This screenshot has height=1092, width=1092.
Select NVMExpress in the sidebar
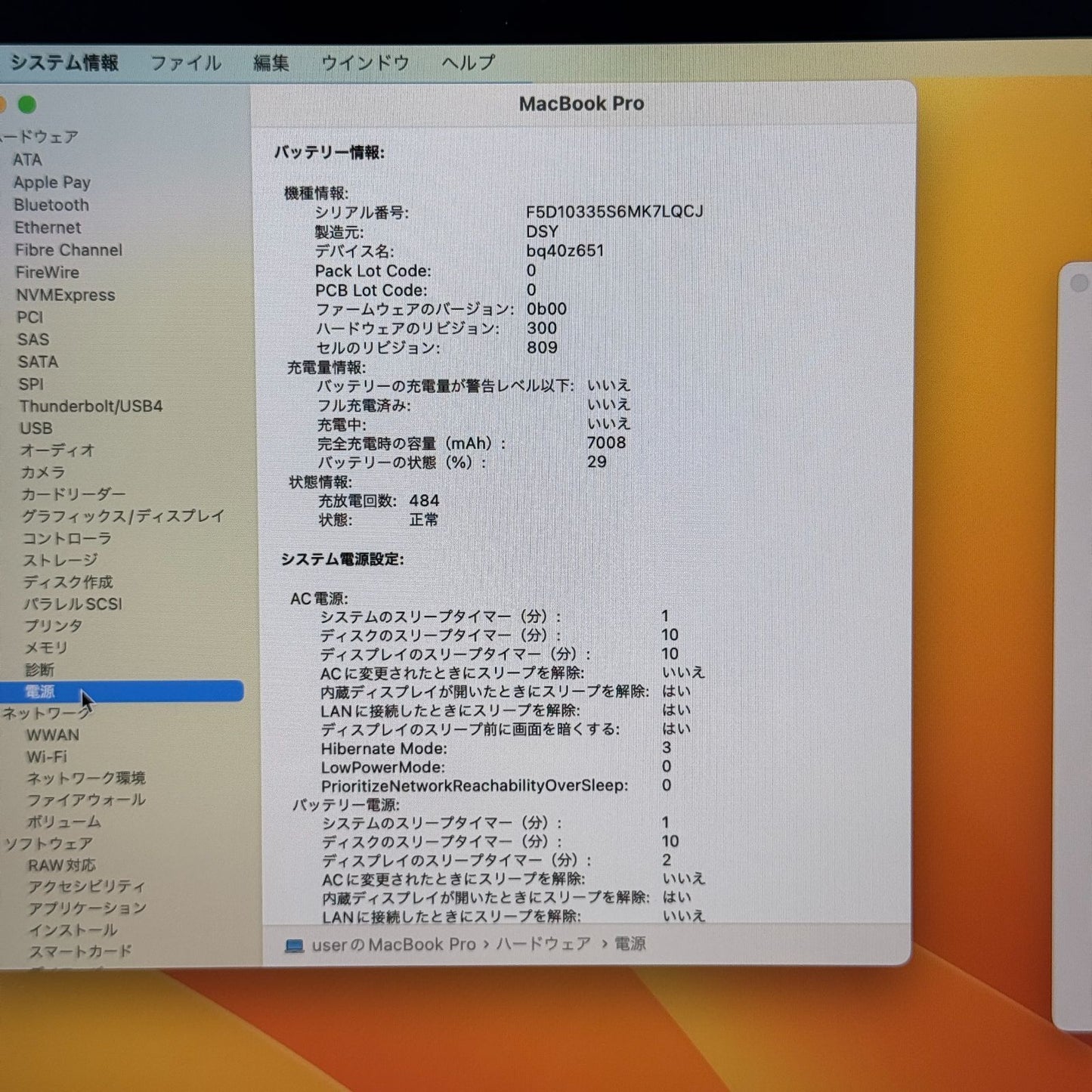pyautogui.click(x=66, y=295)
